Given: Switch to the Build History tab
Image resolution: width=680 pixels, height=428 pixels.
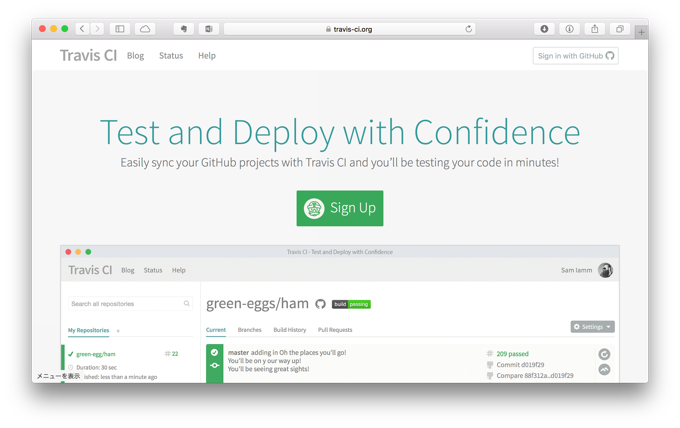Looking at the screenshot, I should pos(290,330).
